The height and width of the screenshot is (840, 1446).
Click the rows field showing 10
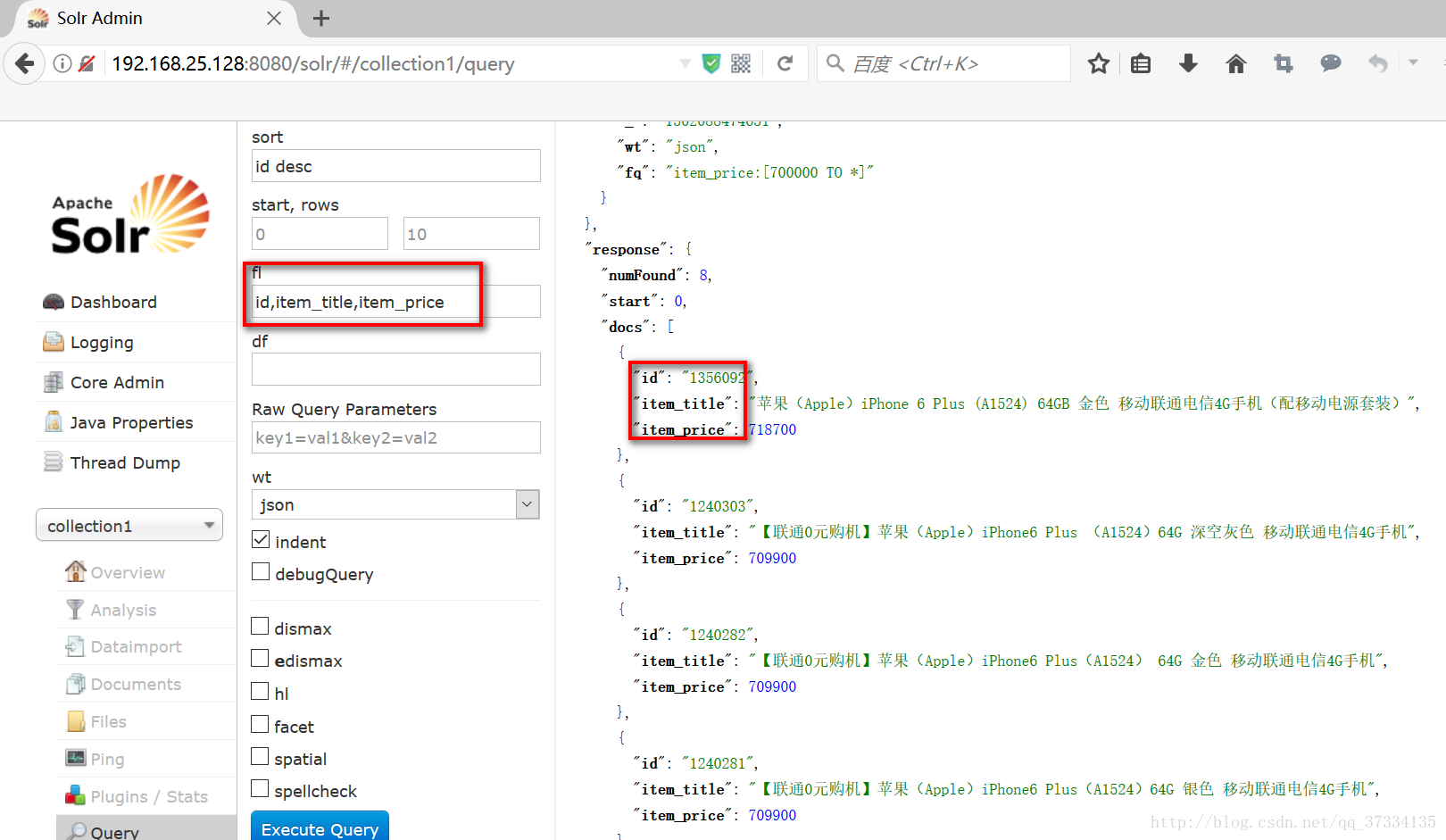tap(471, 234)
